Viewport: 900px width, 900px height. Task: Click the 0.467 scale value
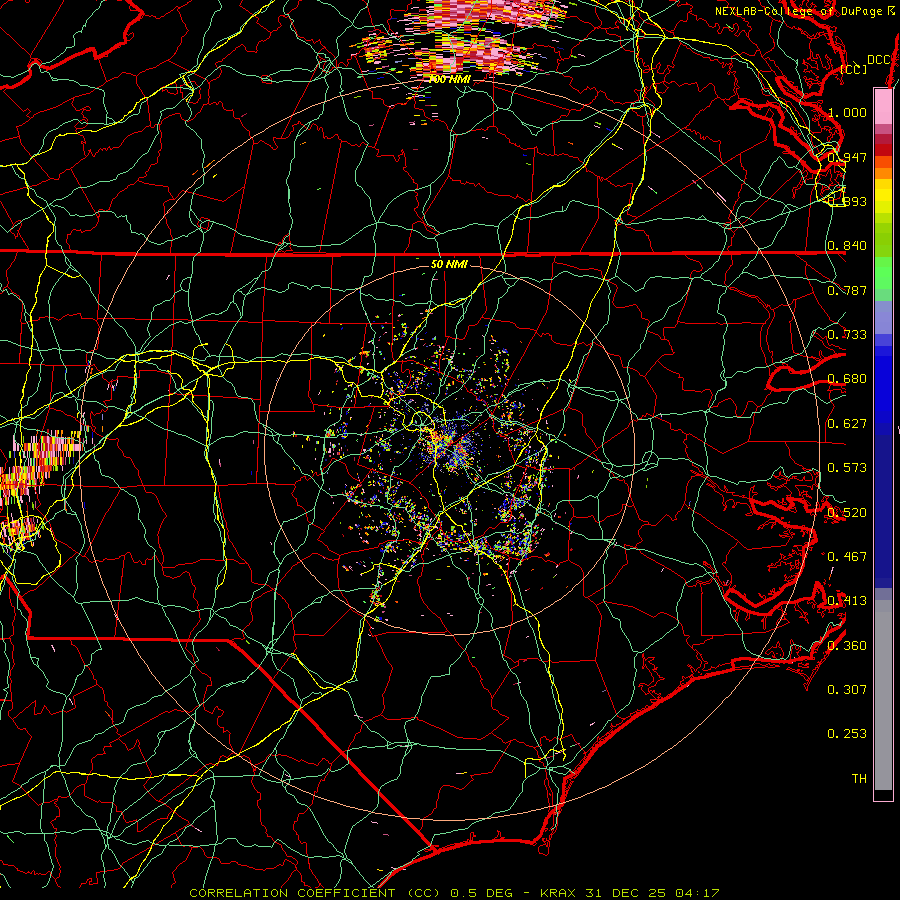pos(847,557)
